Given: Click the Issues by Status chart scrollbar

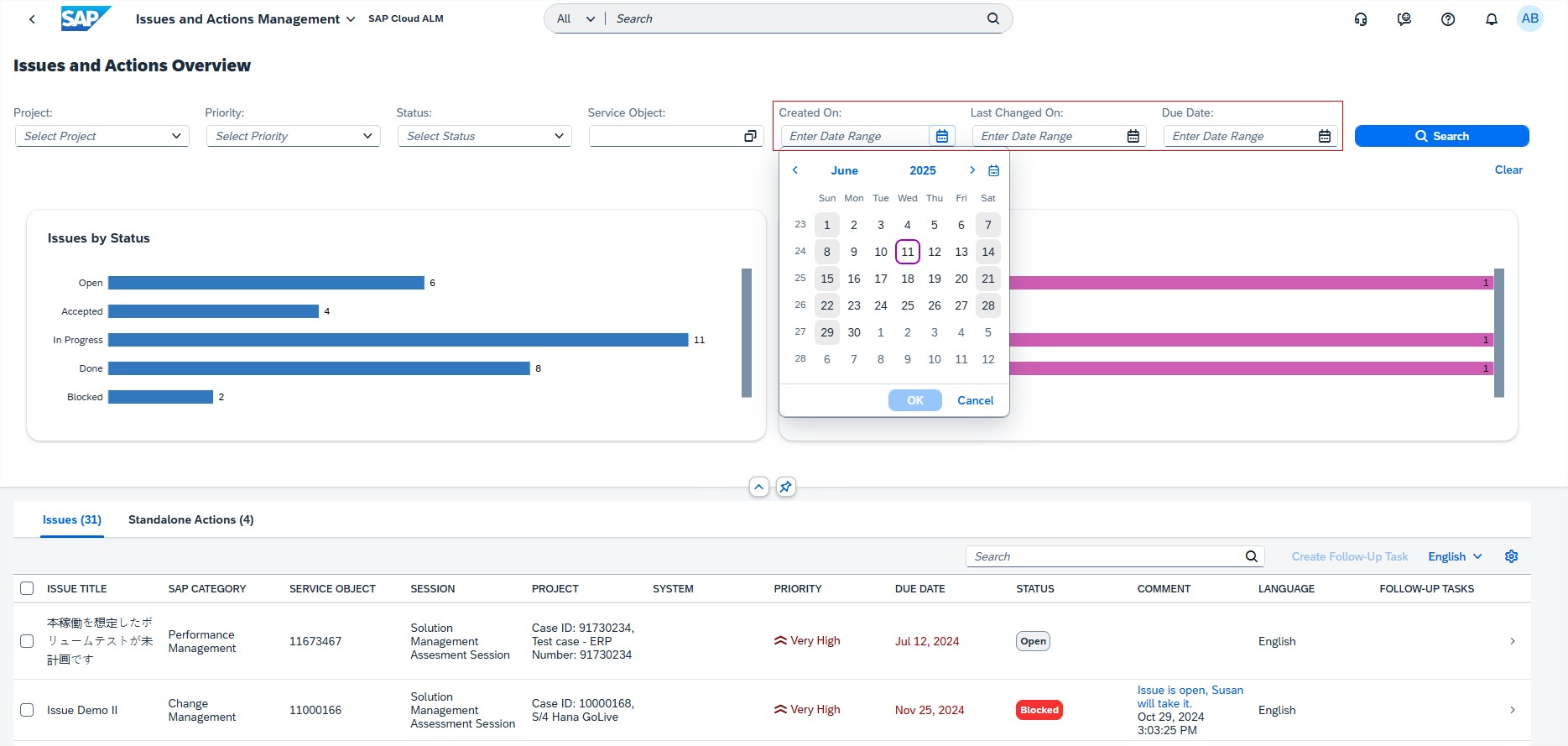Looking at the screenshot, I should (x=746, y=332).
